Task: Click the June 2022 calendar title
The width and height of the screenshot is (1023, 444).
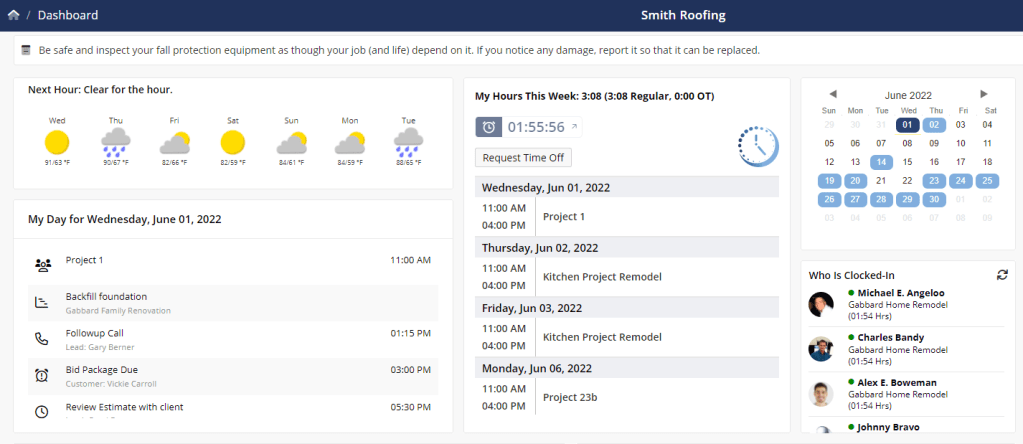Action: [x=908, y=95]
